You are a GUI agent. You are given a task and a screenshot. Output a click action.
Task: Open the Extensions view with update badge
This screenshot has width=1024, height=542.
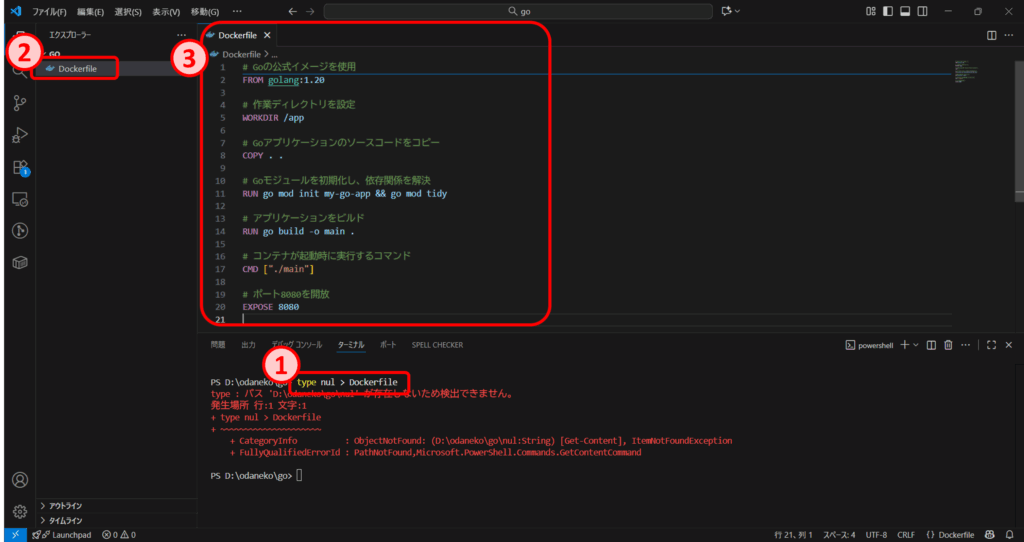(x=19, y=167)
